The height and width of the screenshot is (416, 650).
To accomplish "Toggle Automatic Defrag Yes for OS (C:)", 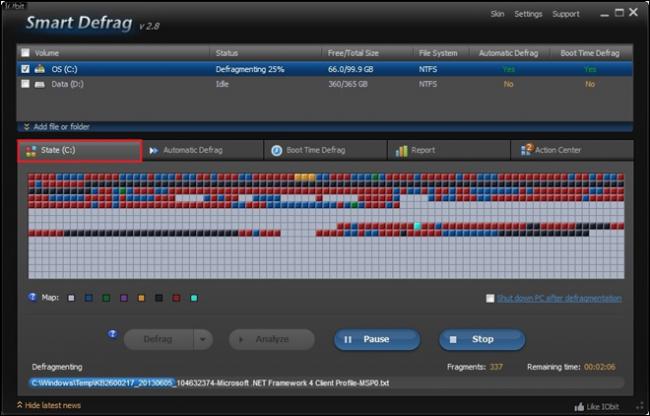I will [x=508, y=69].
